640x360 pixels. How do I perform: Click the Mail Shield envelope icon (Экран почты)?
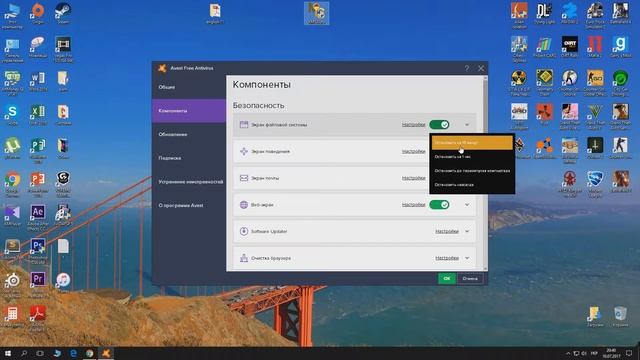coord(244,178)
